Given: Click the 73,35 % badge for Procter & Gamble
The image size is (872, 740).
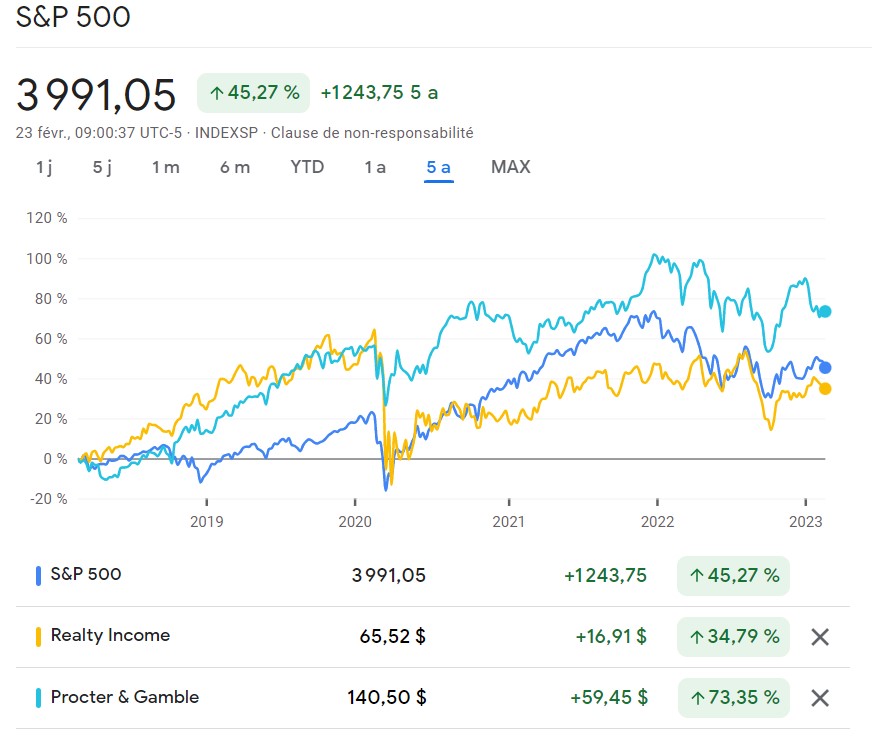Looking at the screenshot, I should point(733,698).
